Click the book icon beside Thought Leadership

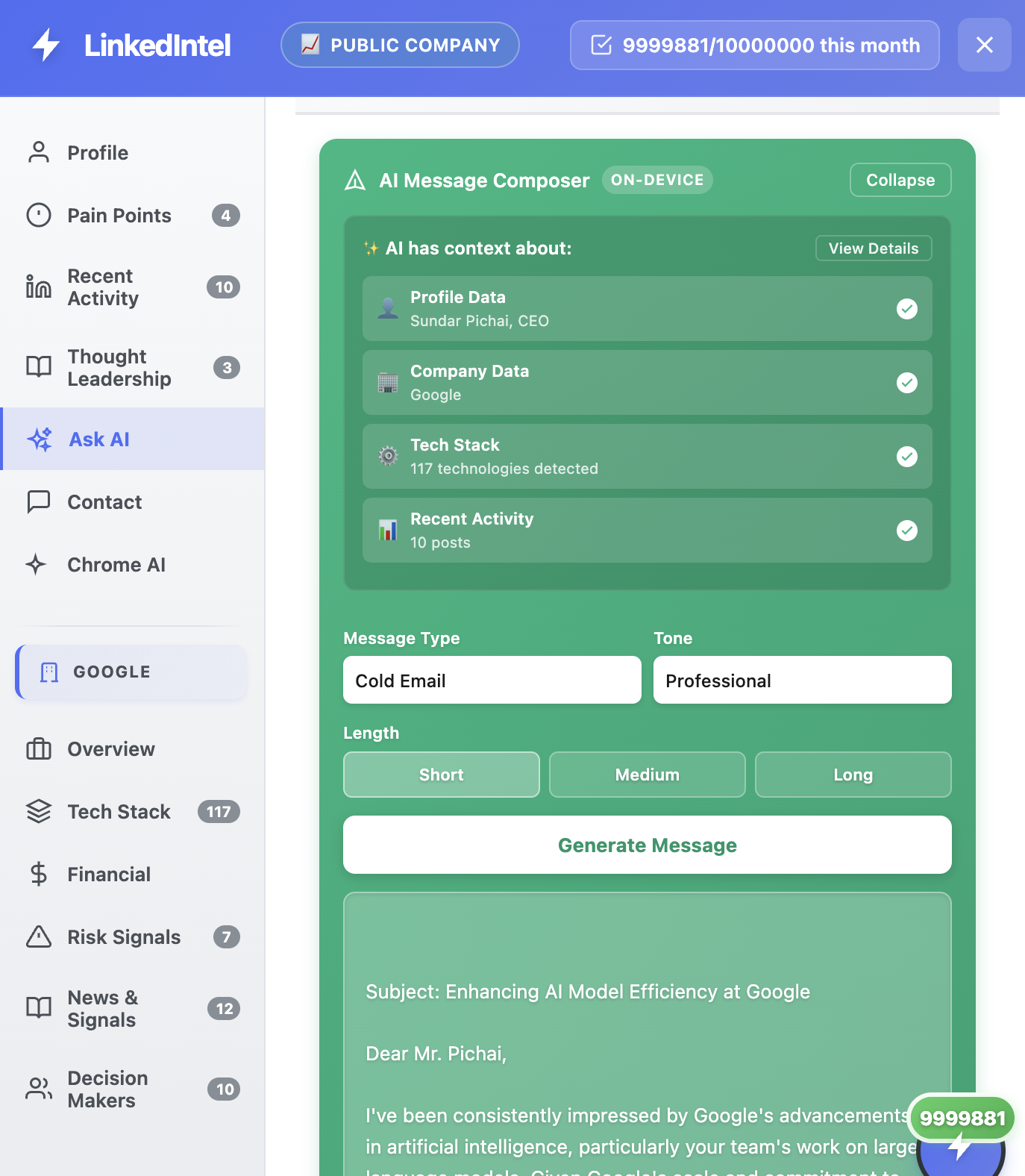tap(39, 367)
